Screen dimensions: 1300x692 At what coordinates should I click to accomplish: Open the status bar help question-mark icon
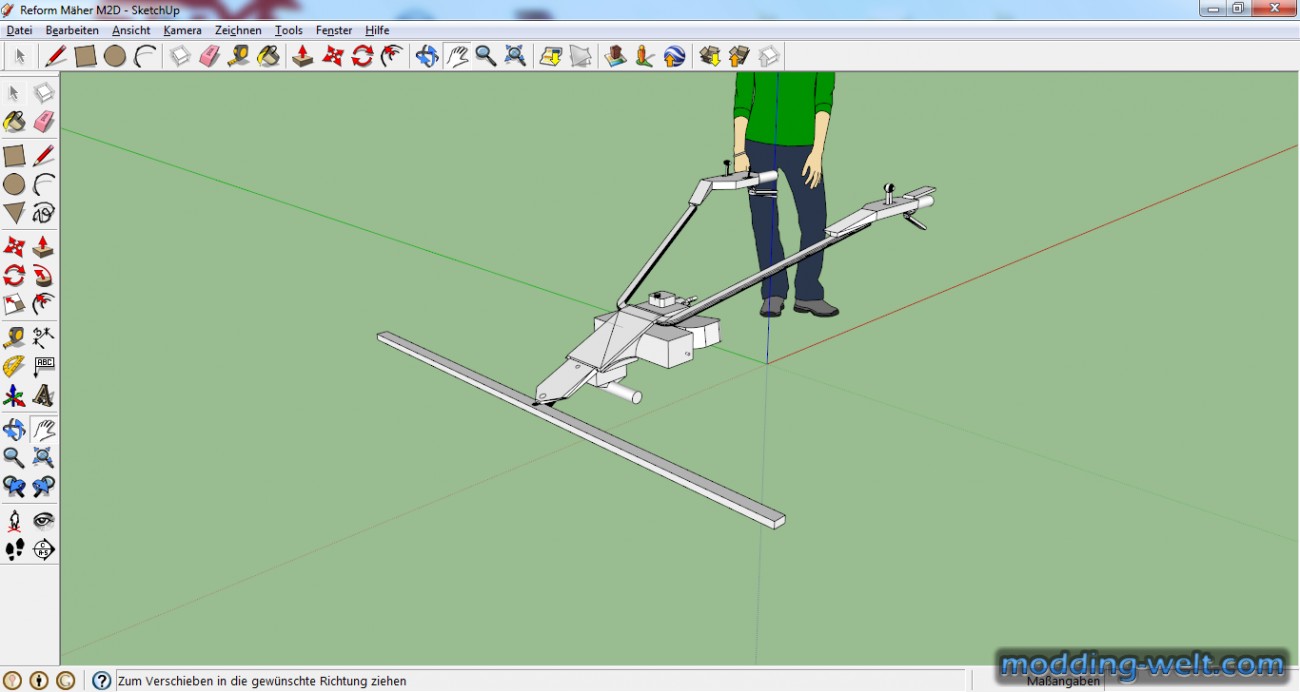pos(102,681)
